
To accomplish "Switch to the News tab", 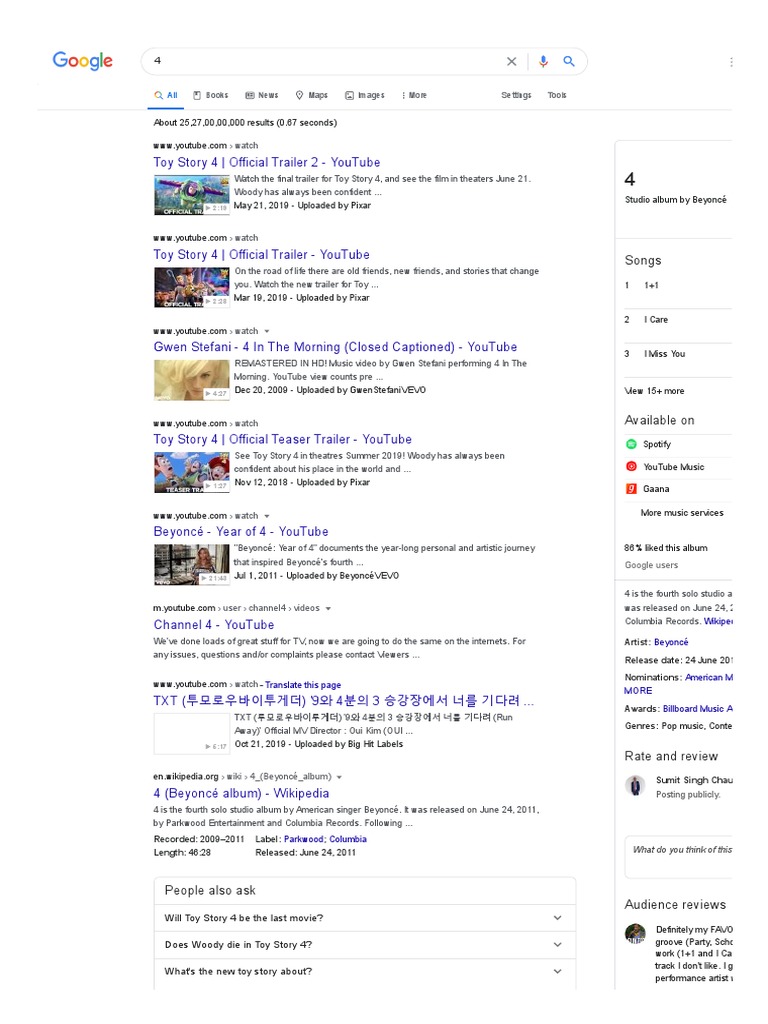I will (261, 95).
